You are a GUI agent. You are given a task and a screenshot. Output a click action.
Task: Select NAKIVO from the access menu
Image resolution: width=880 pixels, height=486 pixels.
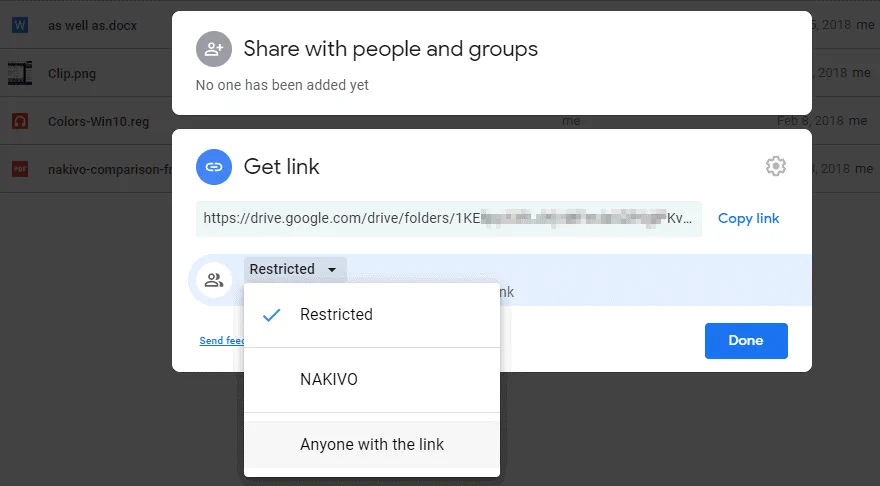[328, 380]
